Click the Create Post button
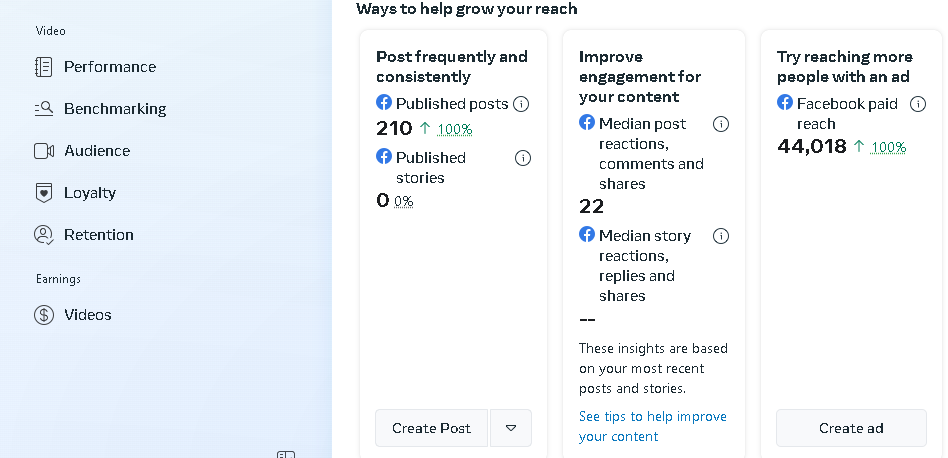The height and width of the screenshot is (458, 948). tap(431, 428)
